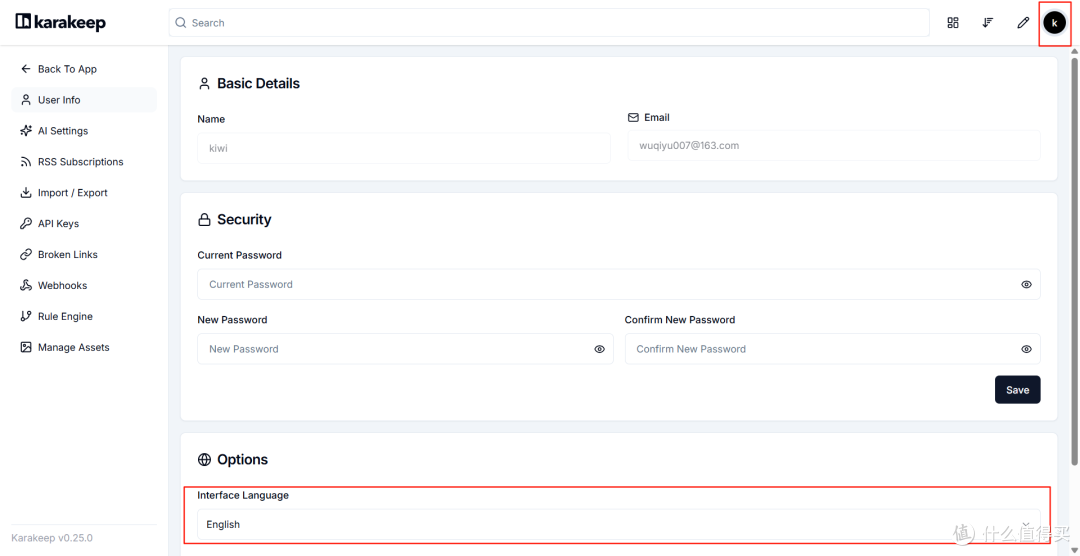The height and width of the screenshot is (556, 1080).
Task: Click inside the top Search box
Action: click(550, 23)
